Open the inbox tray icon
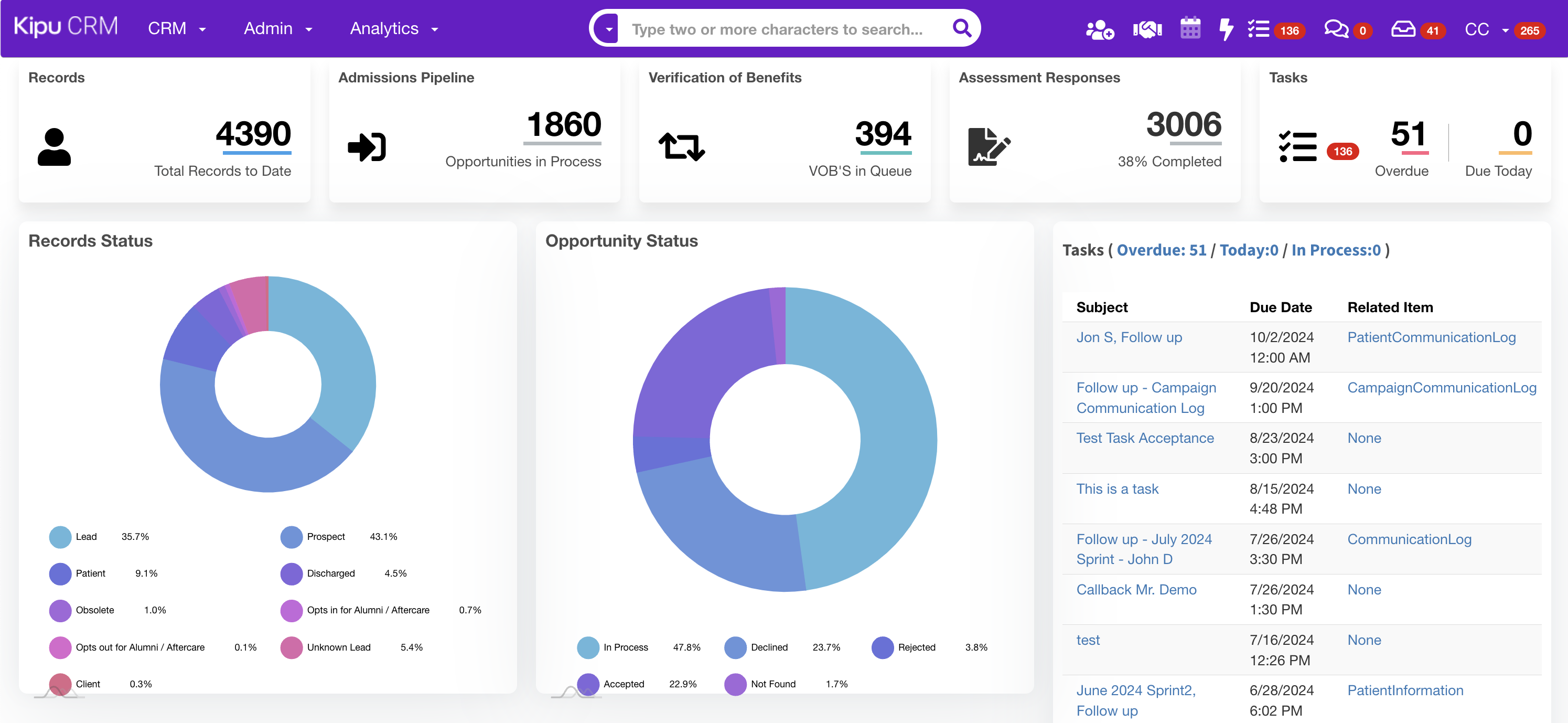The image size is (1568, 723). point(1403,29)
